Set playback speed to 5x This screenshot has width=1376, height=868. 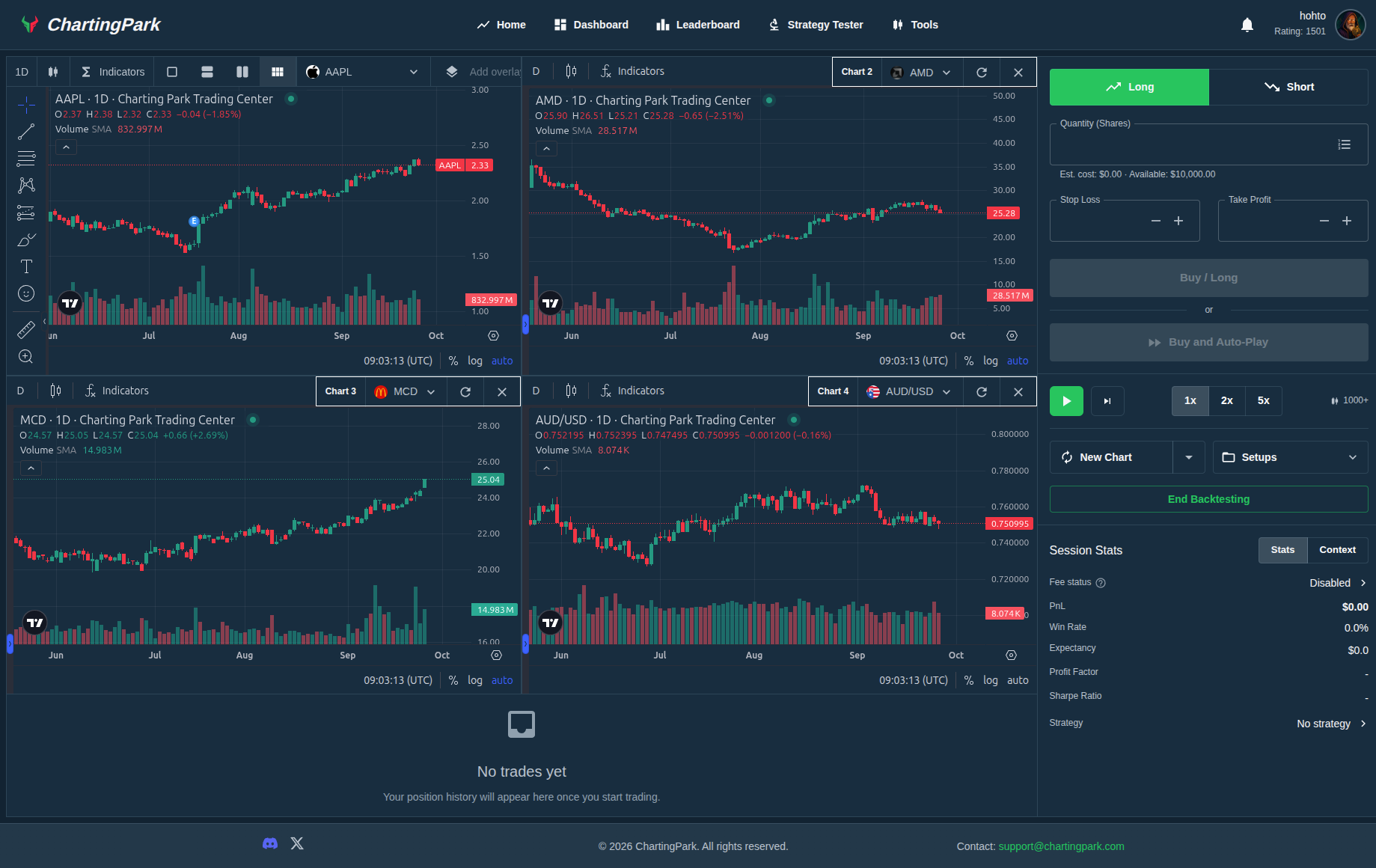pos(1264,400)
